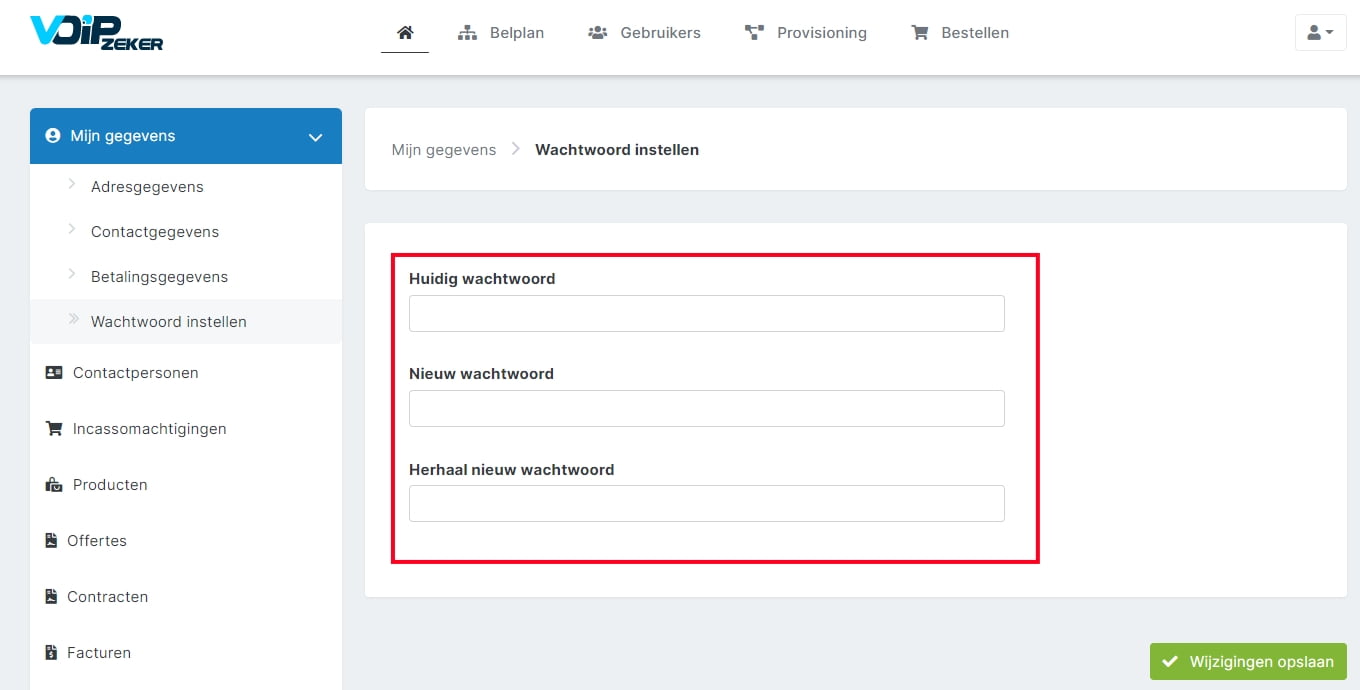
Task: Click the chevron before Adresgegevens
Action: 72,184
